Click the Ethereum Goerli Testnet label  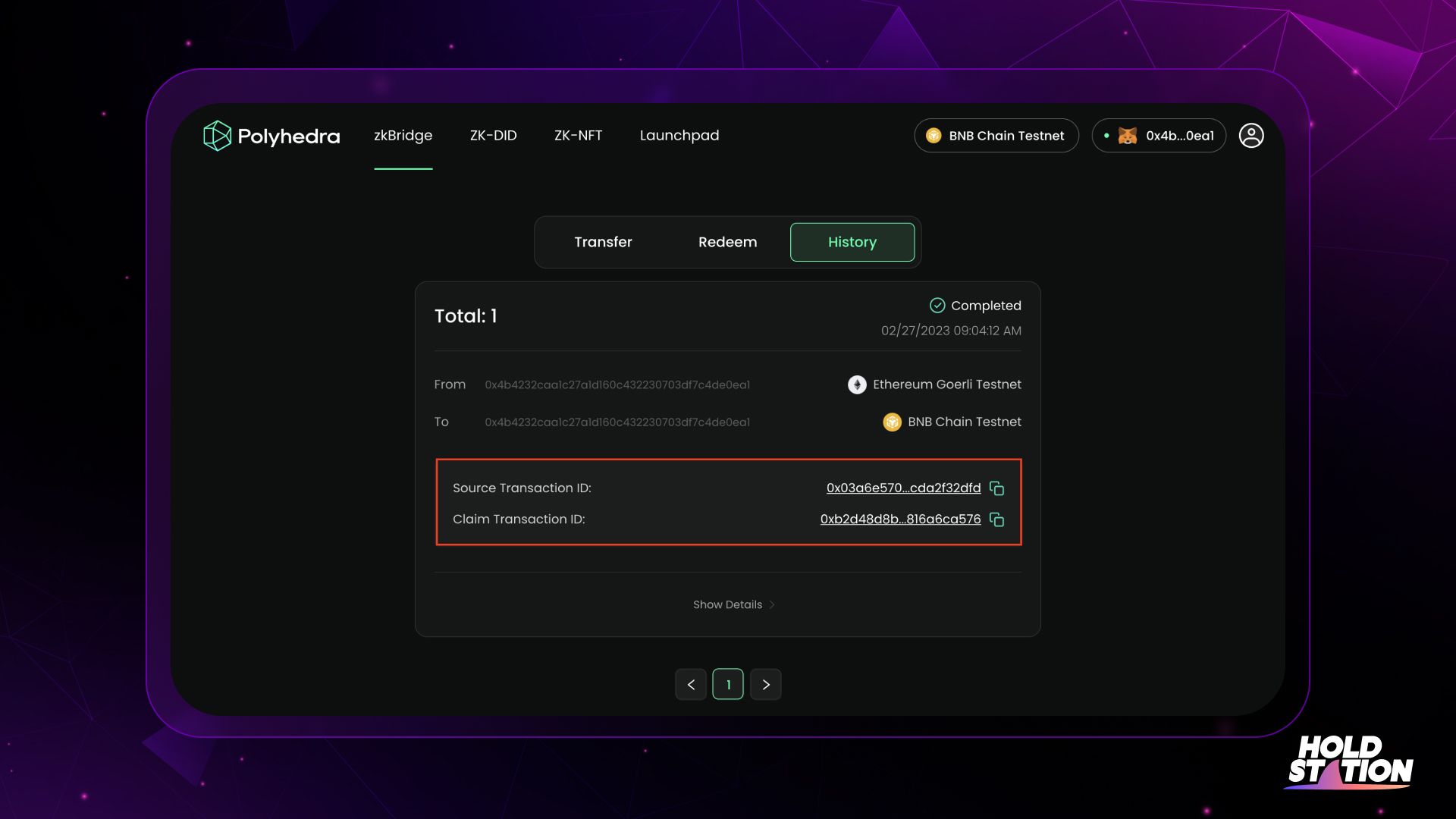[947, 384]
